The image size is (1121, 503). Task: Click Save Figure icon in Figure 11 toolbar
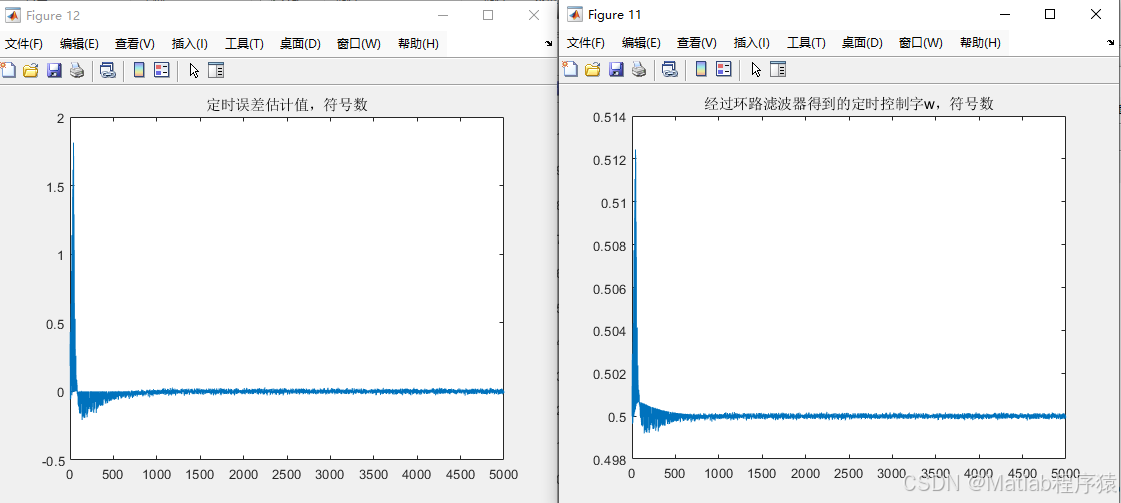click(x=616, y=69)
